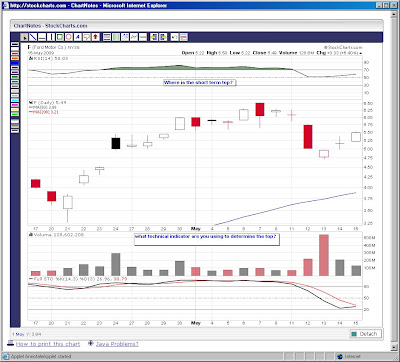Select the green rectangle shape tool
The width and height of the screenshot is (400, 362).
point(60,37)
